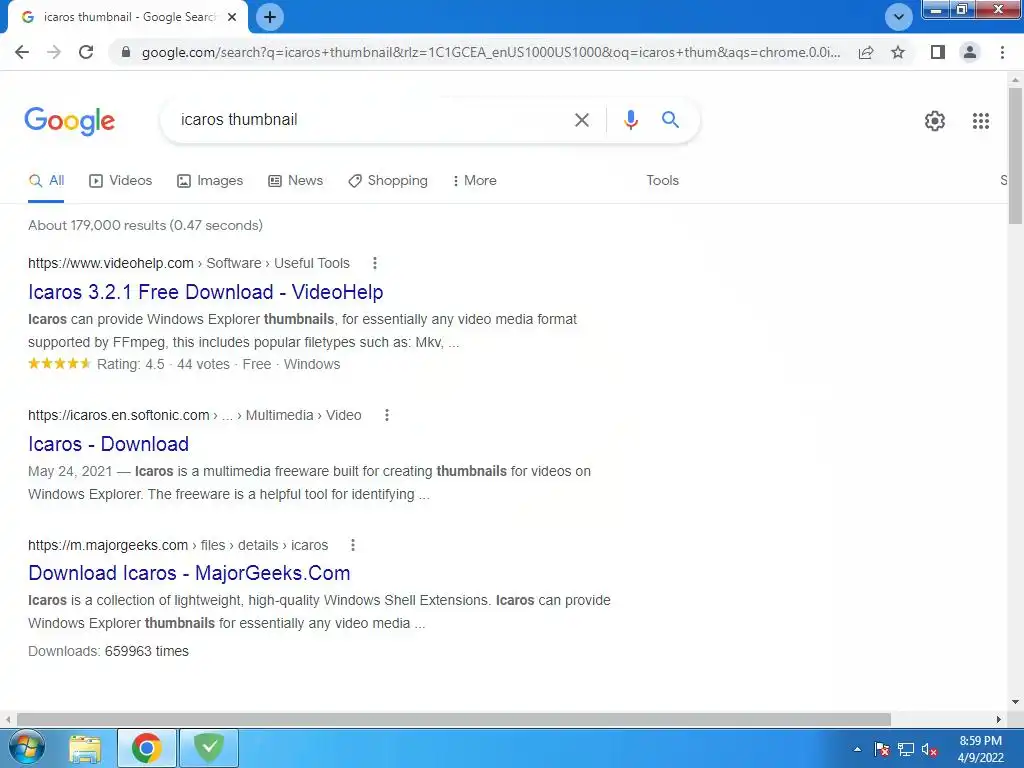Screen dimensions: 1024x768
Task: Open options beside softonic.com result
Action: tap(387, 415)
